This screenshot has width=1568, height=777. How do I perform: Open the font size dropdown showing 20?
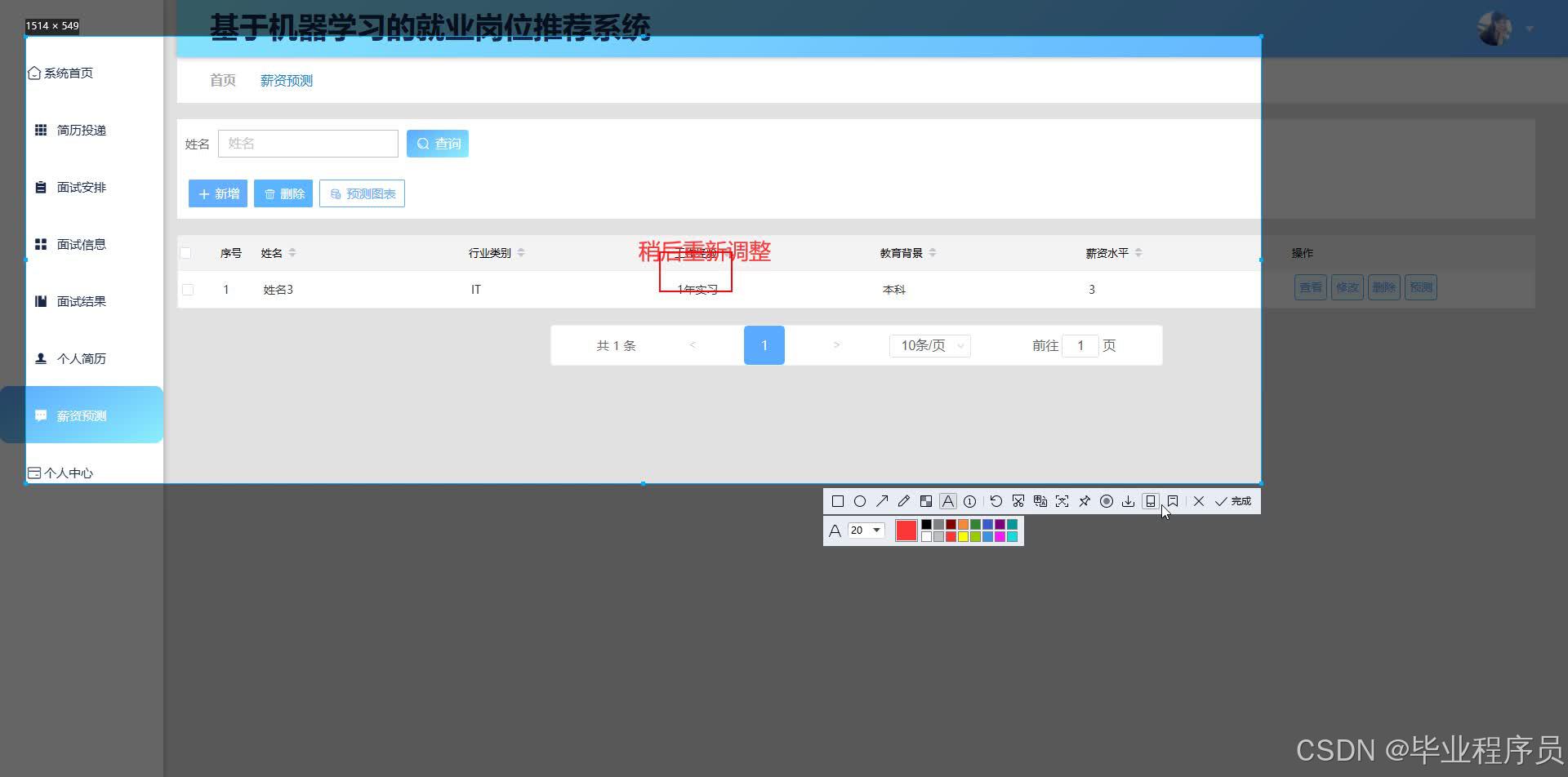pos(865,530)
